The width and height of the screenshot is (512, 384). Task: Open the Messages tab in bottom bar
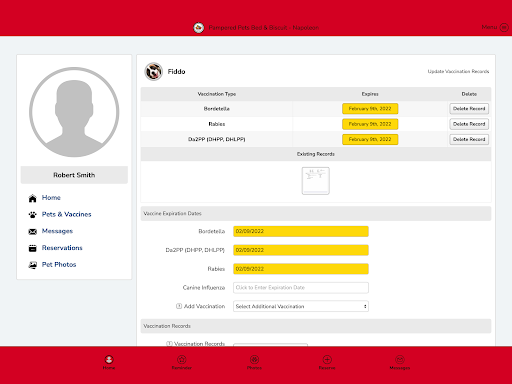(x=400, y=362)
